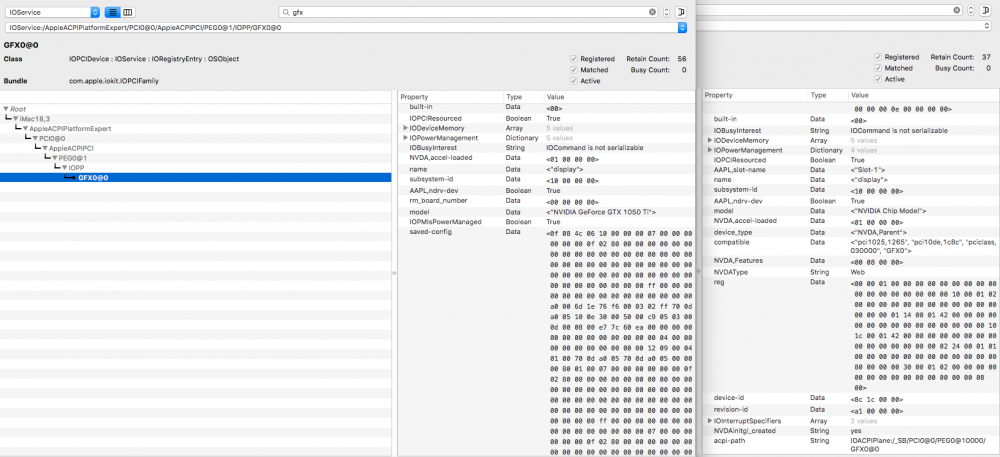Select the IOPMIsPowerManaged property row

[546, 222]
